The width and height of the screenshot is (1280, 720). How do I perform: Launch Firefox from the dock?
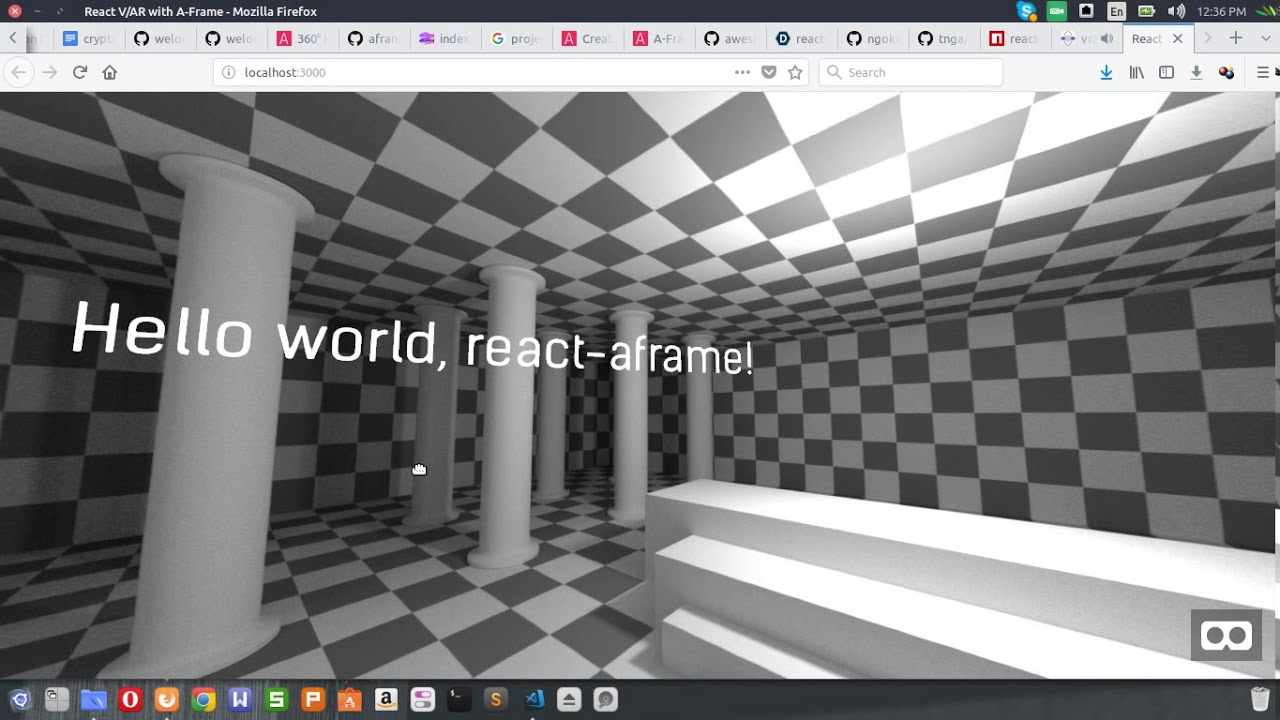(166, 700)
